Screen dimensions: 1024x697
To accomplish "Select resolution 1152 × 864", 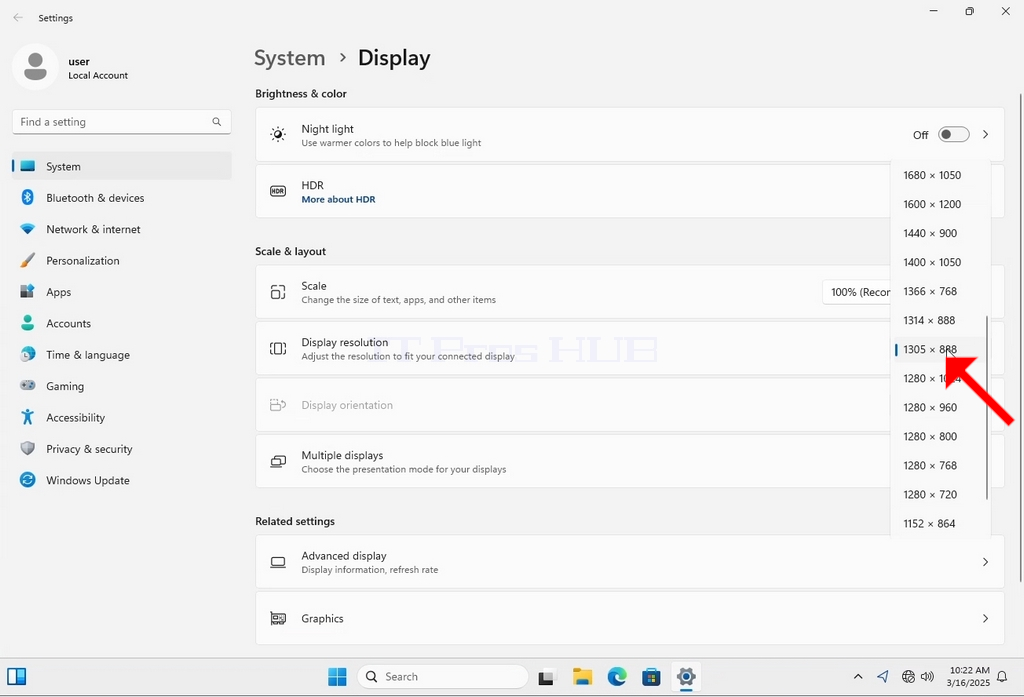I will 940,523.
